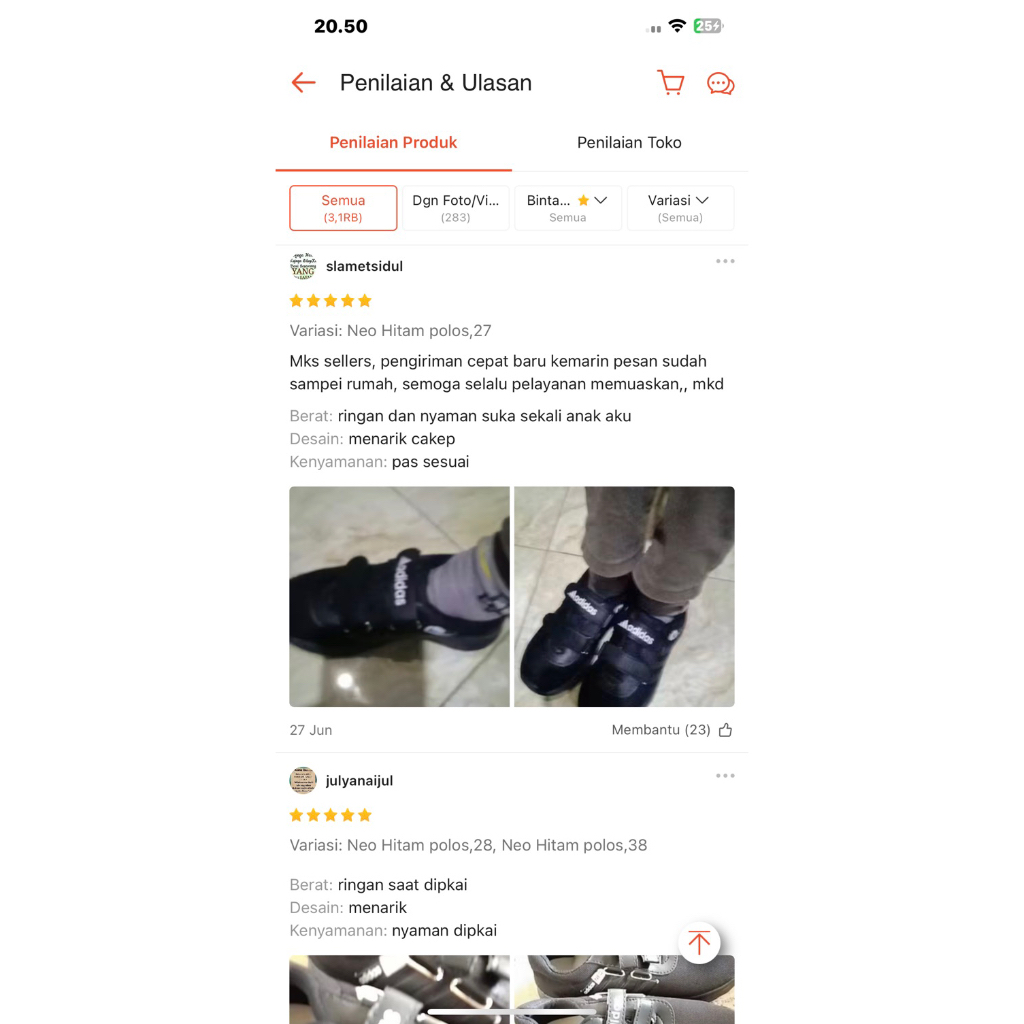Tap Membantu (23) helpful label

click(661, 730)
